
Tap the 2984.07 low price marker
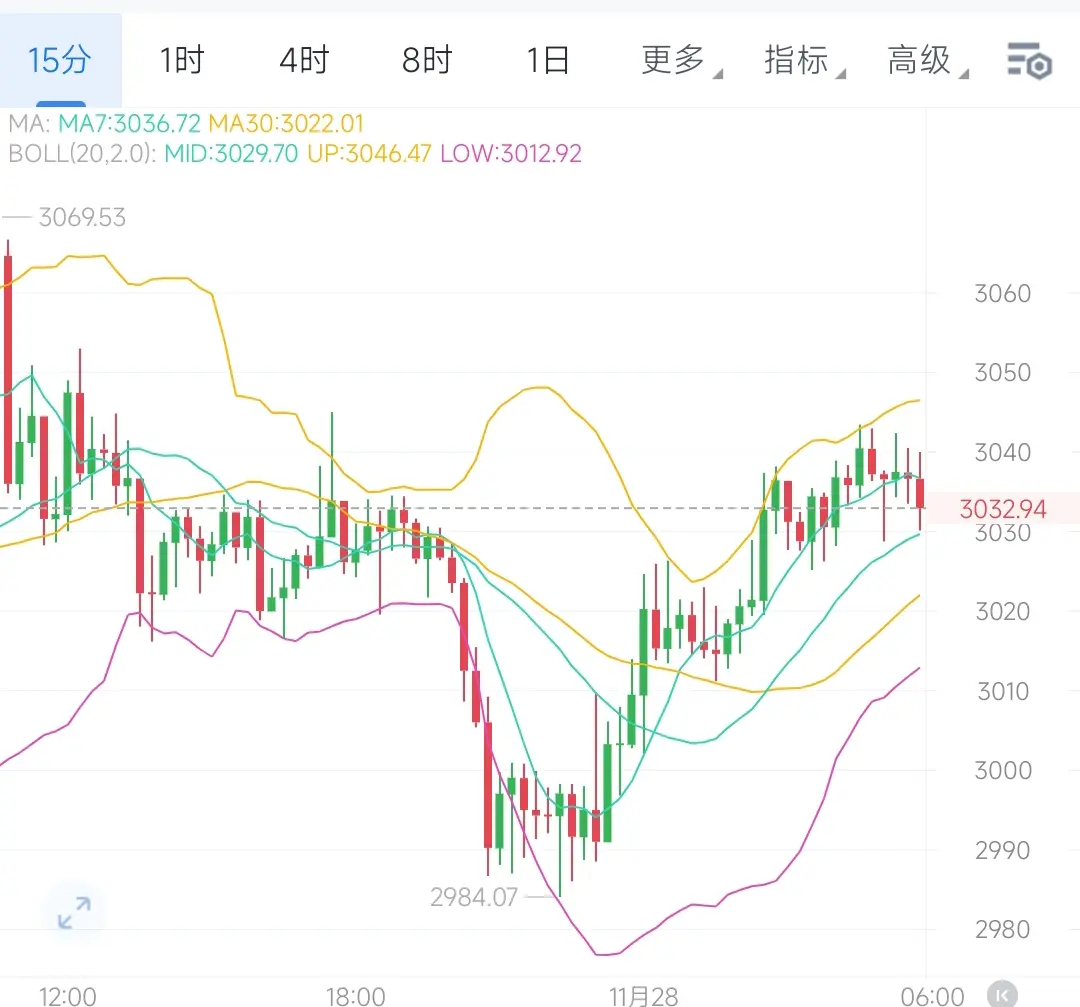[x=474, y=897]
